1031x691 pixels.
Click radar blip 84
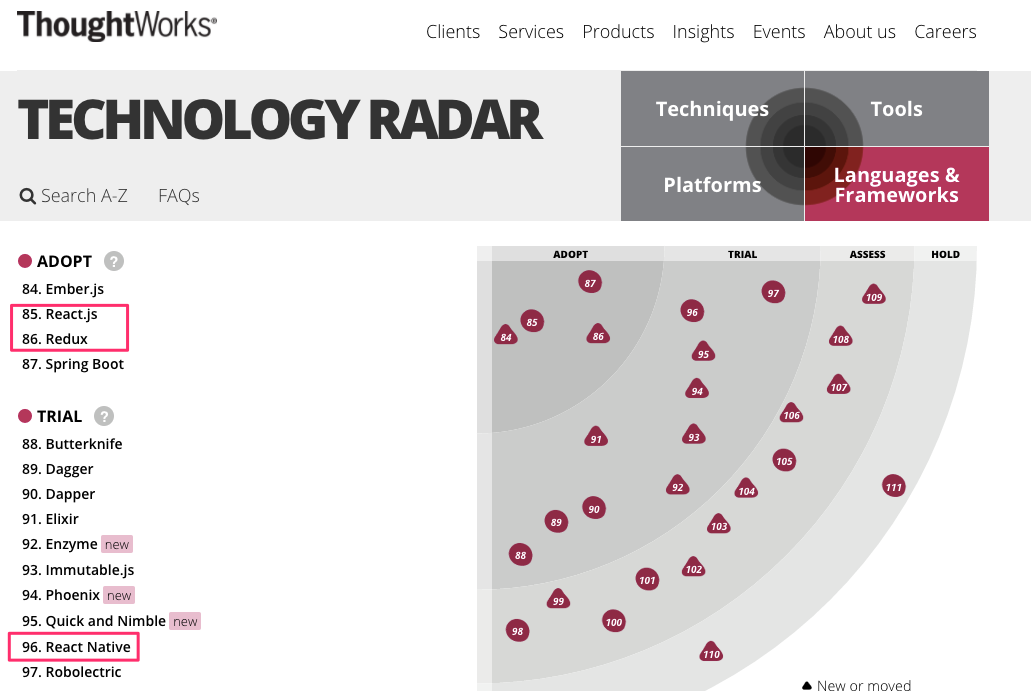pyautogui.click(x=506, y=335)
